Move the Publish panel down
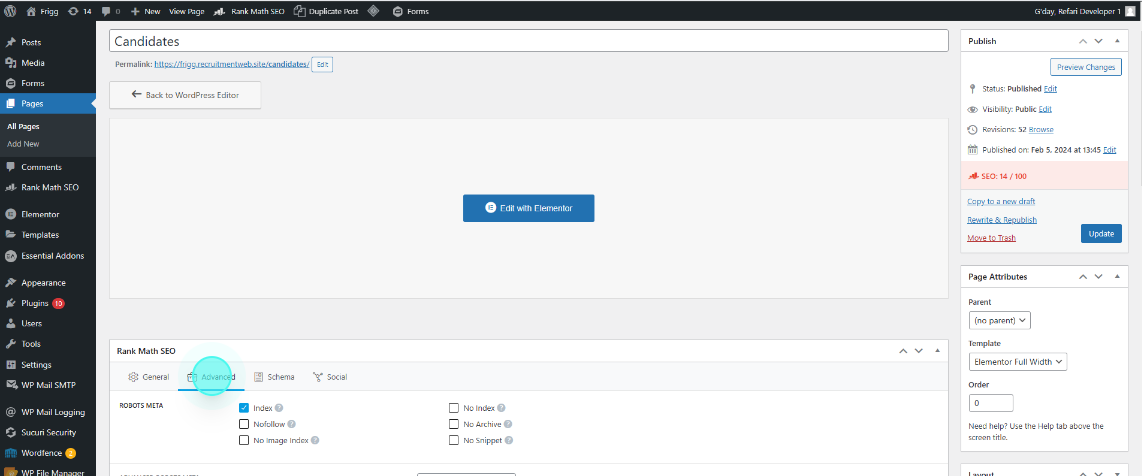Viewport: 1142px width, 476px height. pyautogui.click(x=1098, y=41)
